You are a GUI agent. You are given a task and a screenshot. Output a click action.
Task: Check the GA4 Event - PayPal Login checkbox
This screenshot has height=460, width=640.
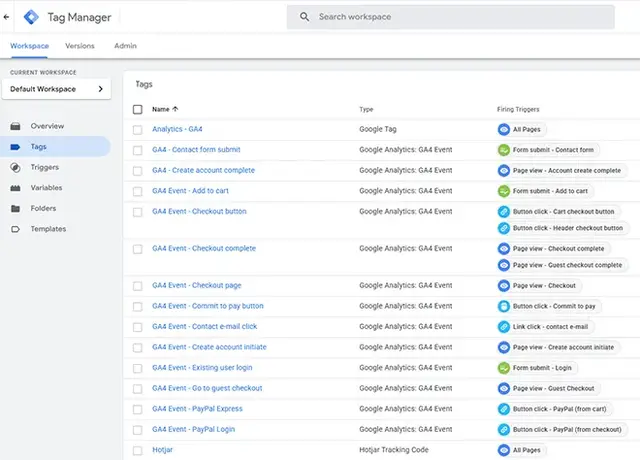(138, 430)
